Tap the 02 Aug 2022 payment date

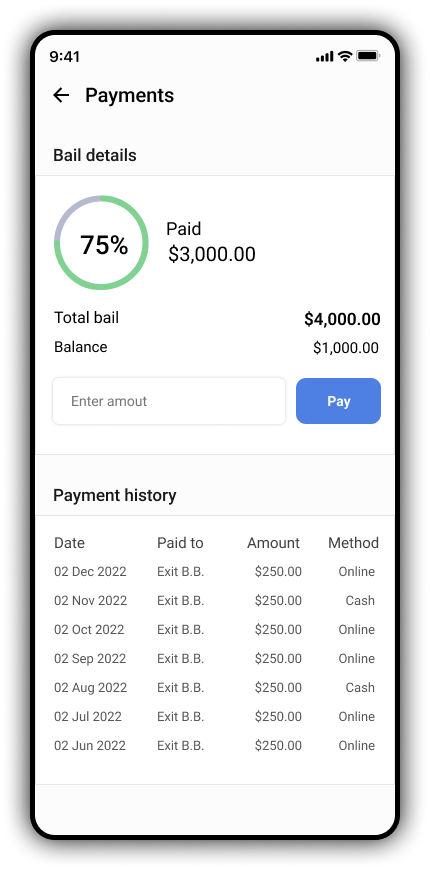coord(90,687)
